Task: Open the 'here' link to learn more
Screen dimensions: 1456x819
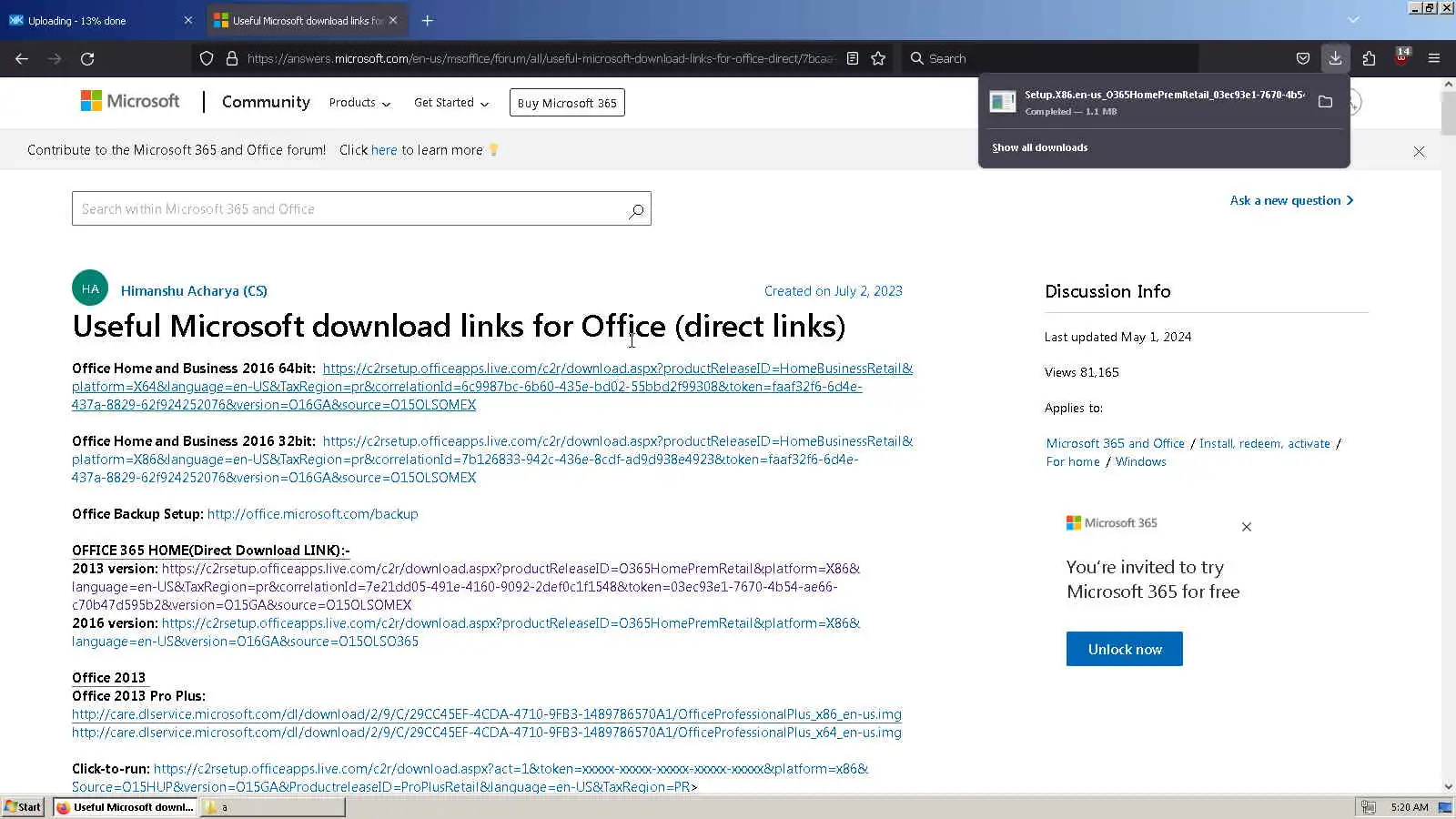Action: tap(384, 150)
